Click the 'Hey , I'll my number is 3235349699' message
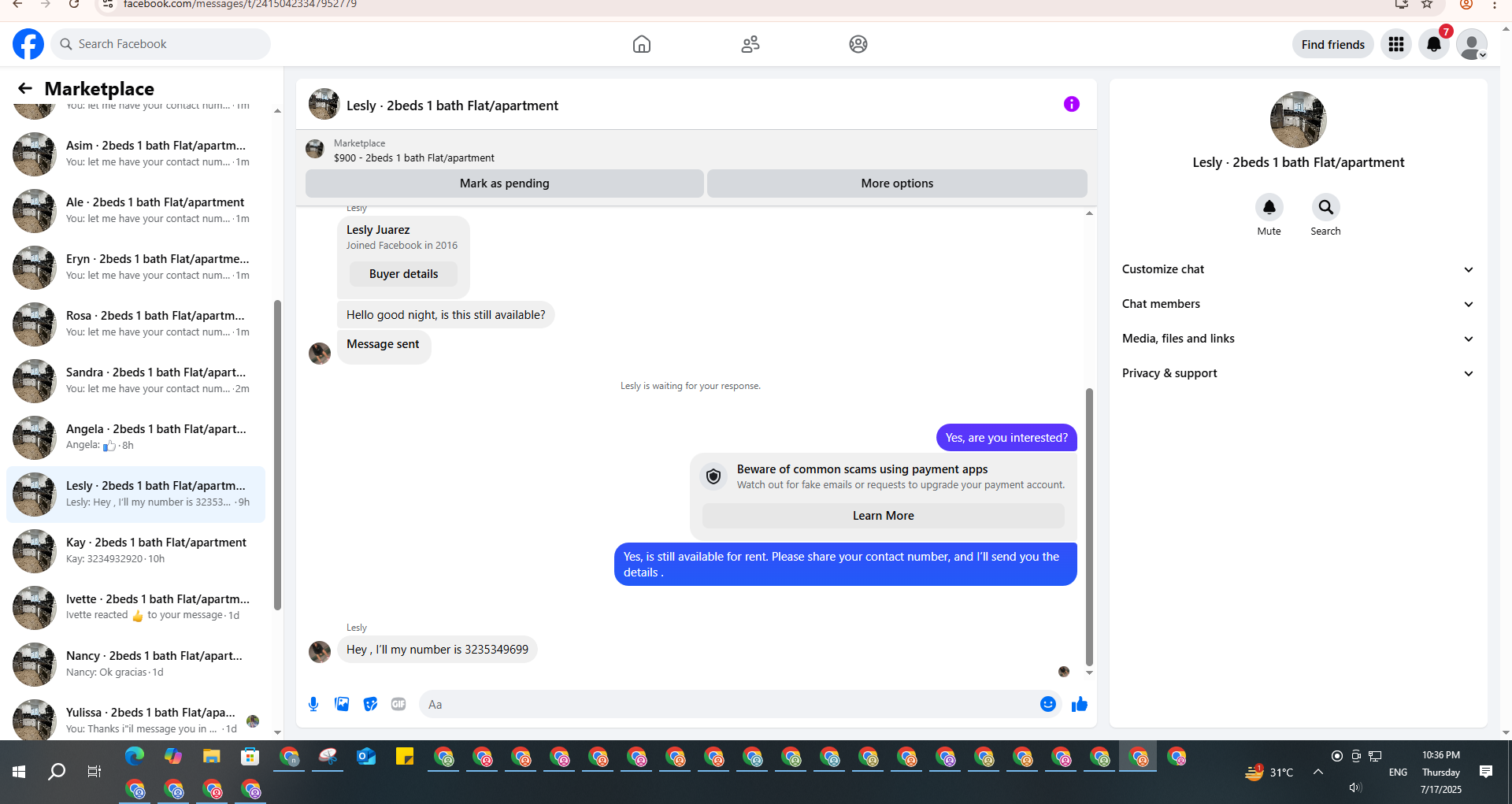The height and width of the screenshot is (804, 1512). click(437, 650)
